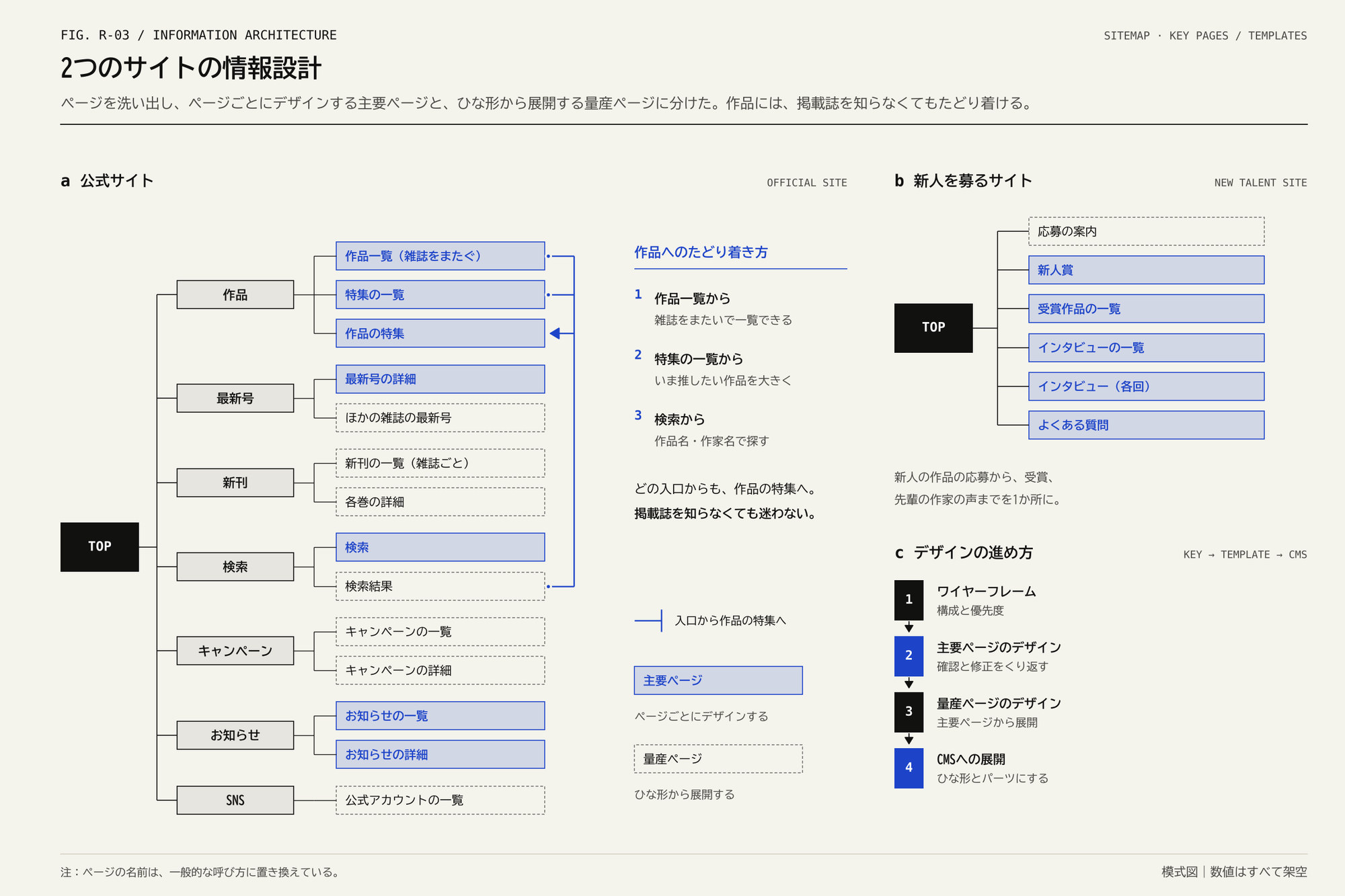Click the 作品一覧（雑誌をまたぐ） page box
Image resolution: width=1345 pixels, height=896 pixels.
440,256
